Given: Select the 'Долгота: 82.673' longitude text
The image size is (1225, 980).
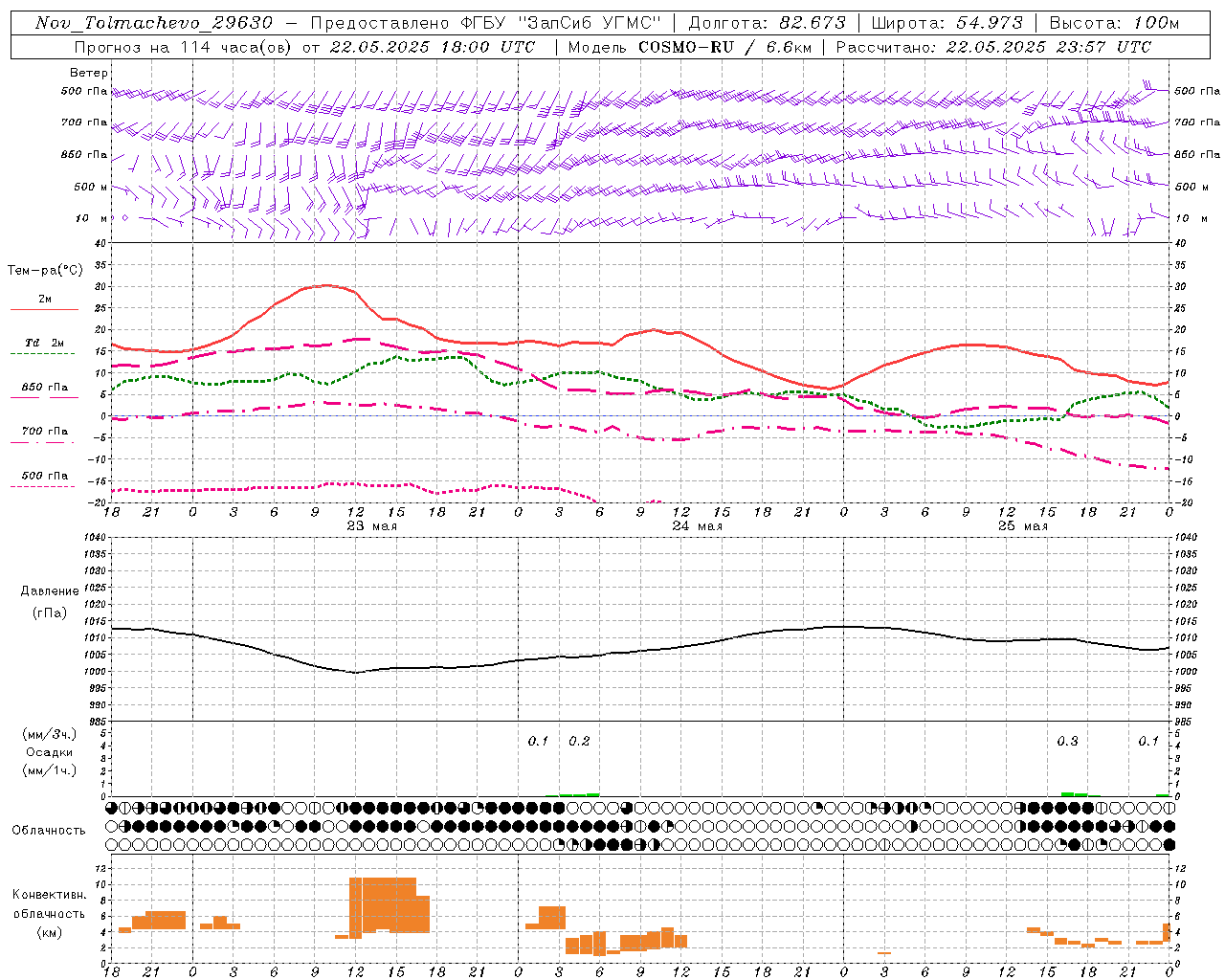Looking at the screenshot, I should coord(768,23).
